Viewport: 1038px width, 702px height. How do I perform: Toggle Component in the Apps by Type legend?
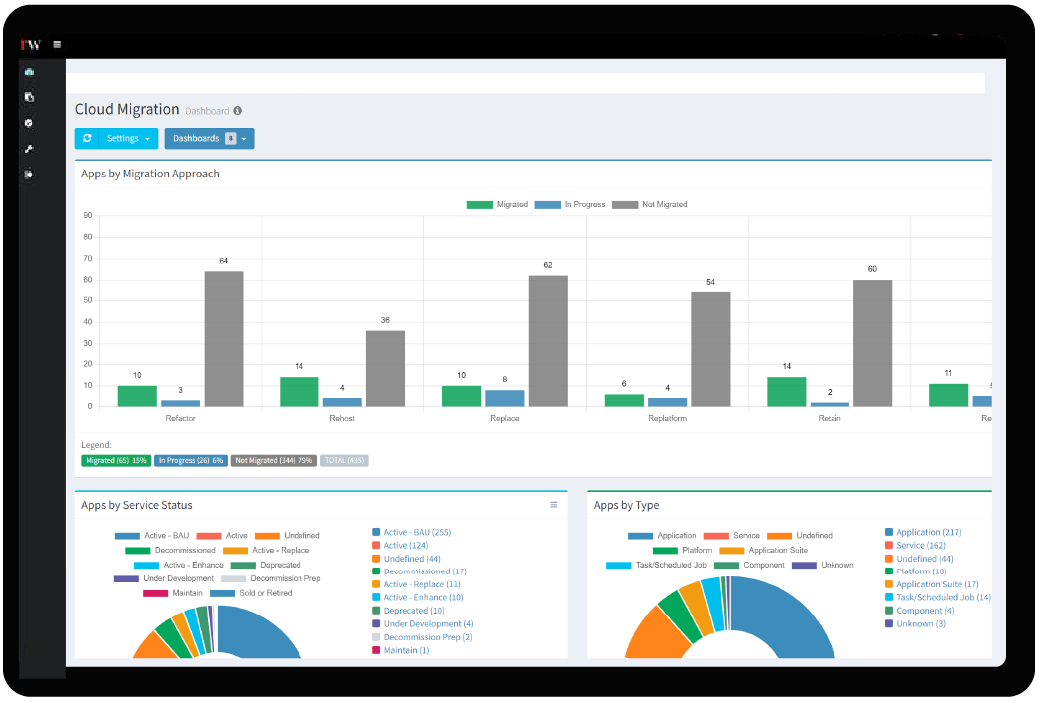pyautogui.click(x=749, y=565)
